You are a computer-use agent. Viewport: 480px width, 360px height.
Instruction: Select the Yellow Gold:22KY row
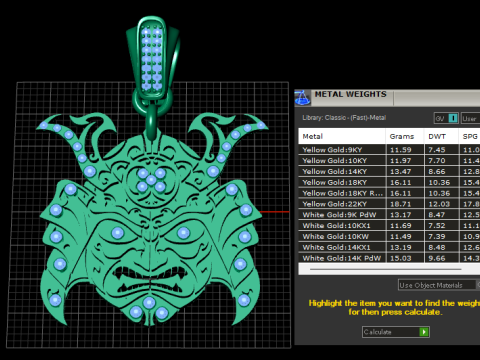tap(389, 204)
